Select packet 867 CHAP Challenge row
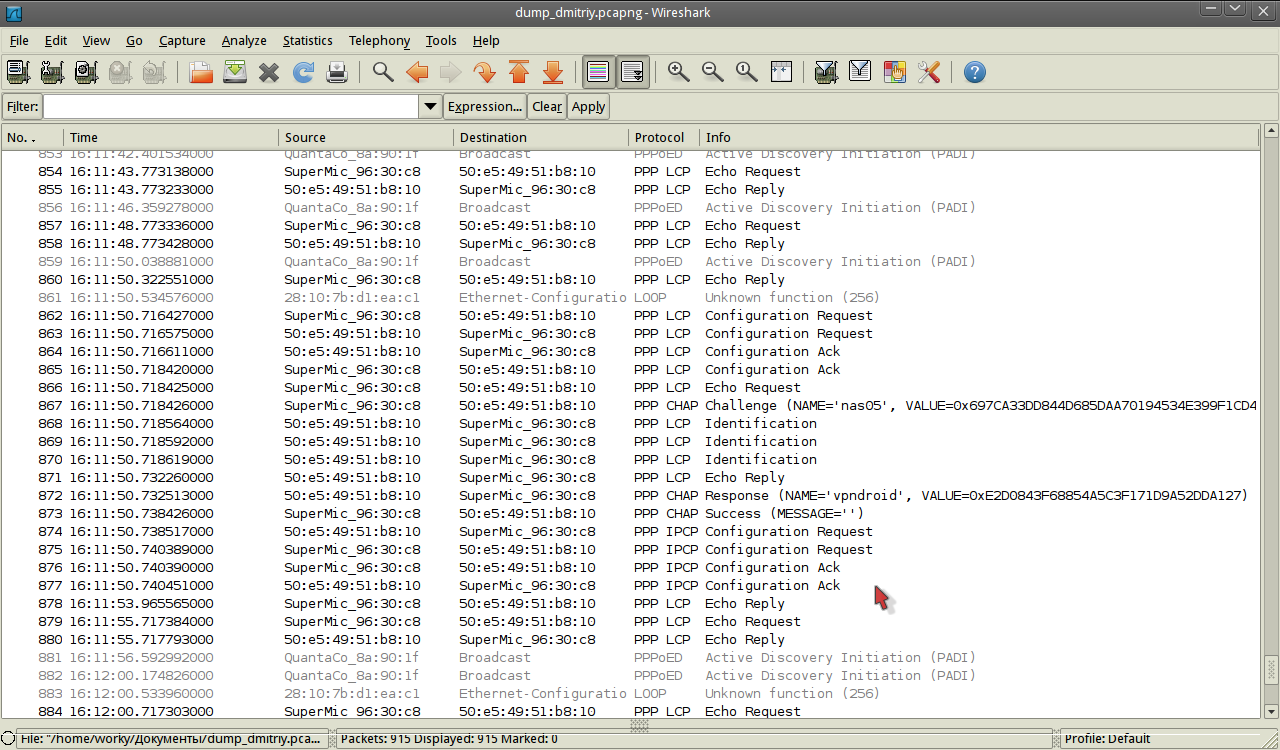Image resolution: width=1280 pixels, height=750 pixels. (630, 405)
